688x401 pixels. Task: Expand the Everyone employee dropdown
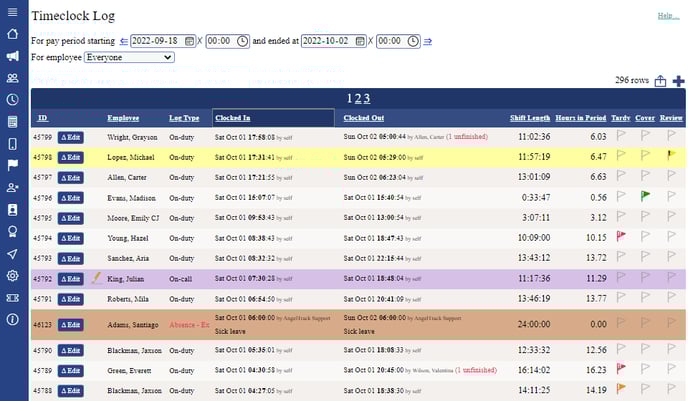[129, 57]
